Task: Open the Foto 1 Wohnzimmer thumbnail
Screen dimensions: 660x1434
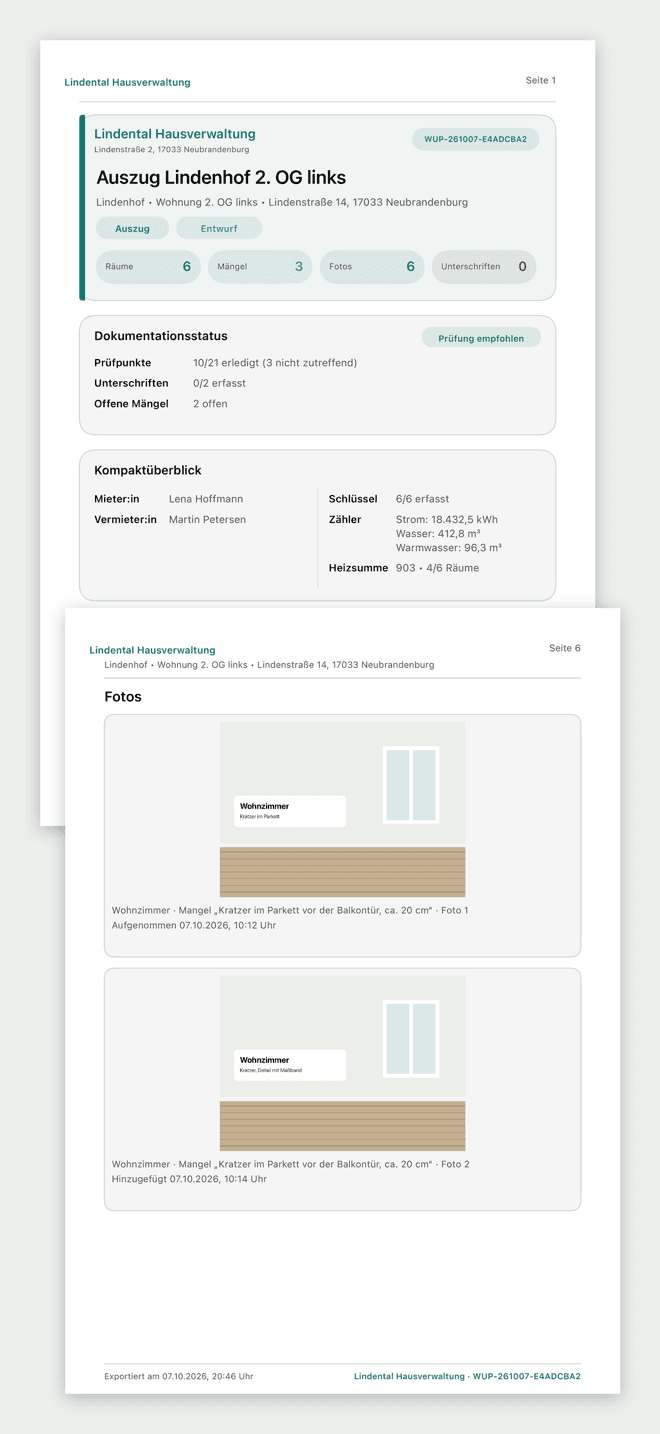Action: pos(342,809)
